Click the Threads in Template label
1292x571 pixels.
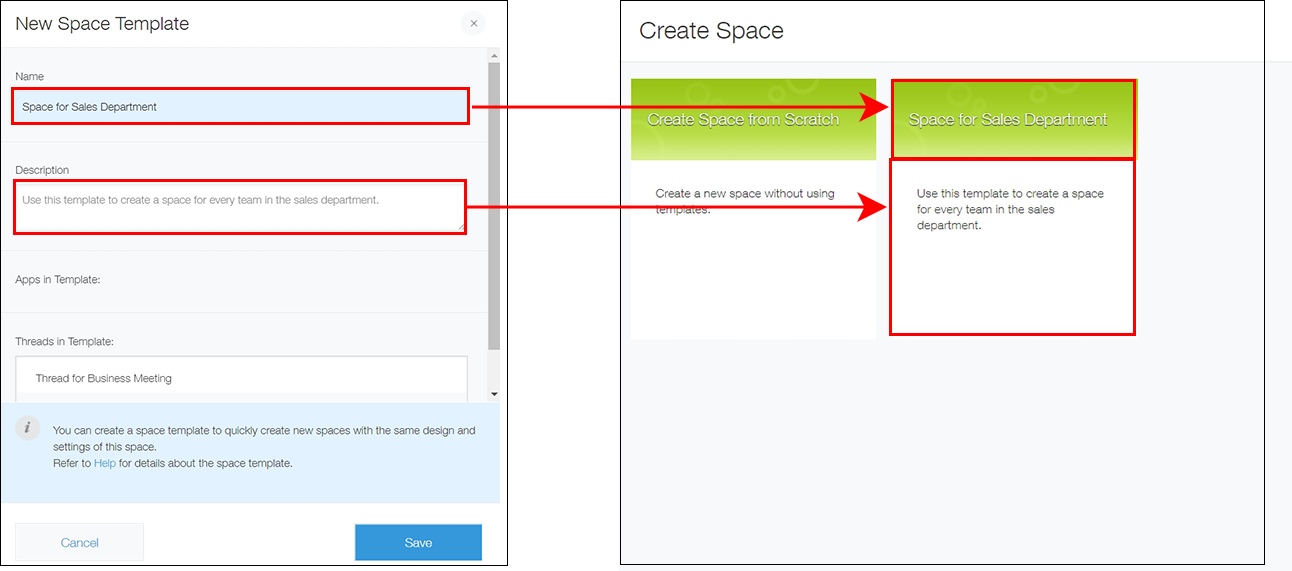pos(65,342)
